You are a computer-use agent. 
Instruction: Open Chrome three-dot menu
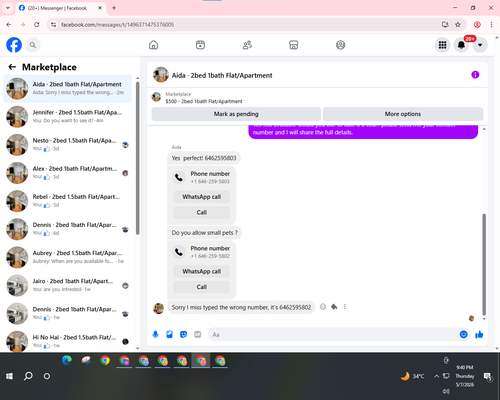(491, 25)
